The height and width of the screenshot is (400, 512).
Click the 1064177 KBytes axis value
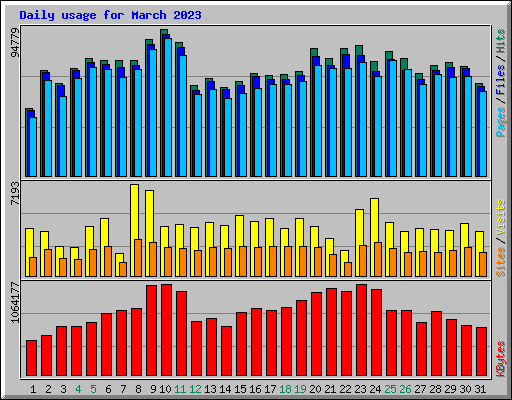(15, 302)
